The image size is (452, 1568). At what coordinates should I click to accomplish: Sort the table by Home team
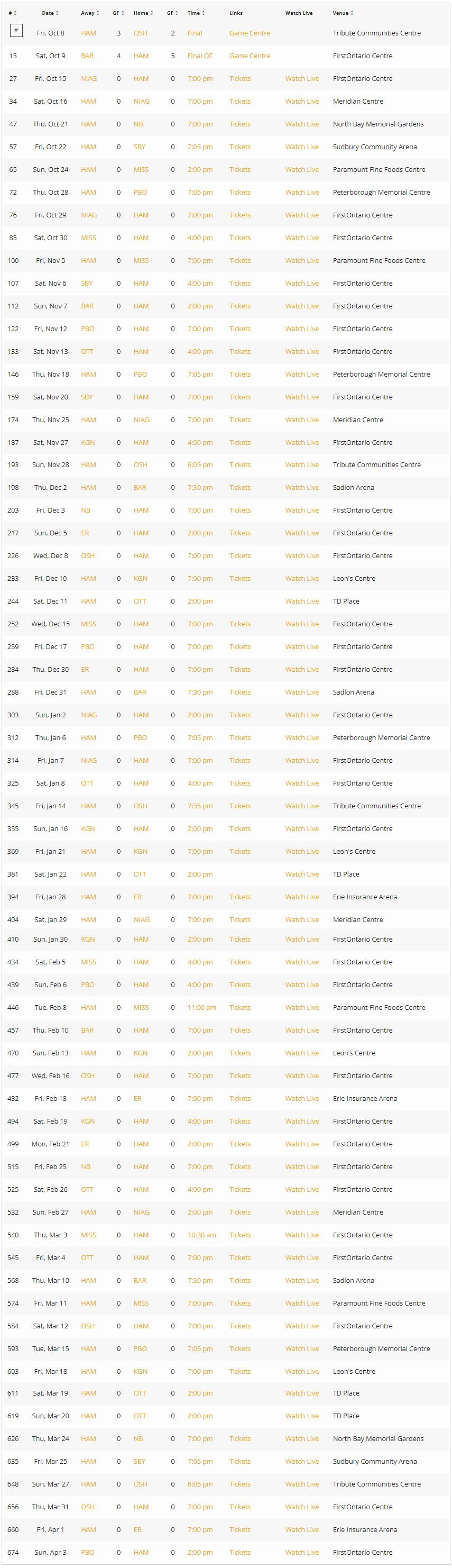tap(143, 13)
